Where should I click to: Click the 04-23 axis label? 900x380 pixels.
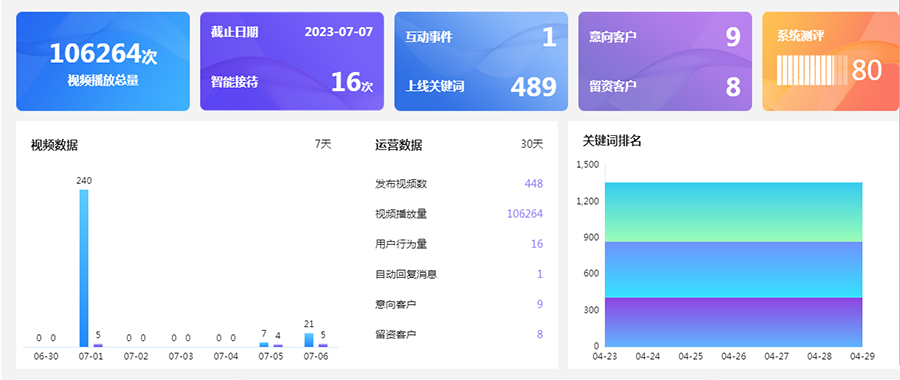tap(605, 356)
